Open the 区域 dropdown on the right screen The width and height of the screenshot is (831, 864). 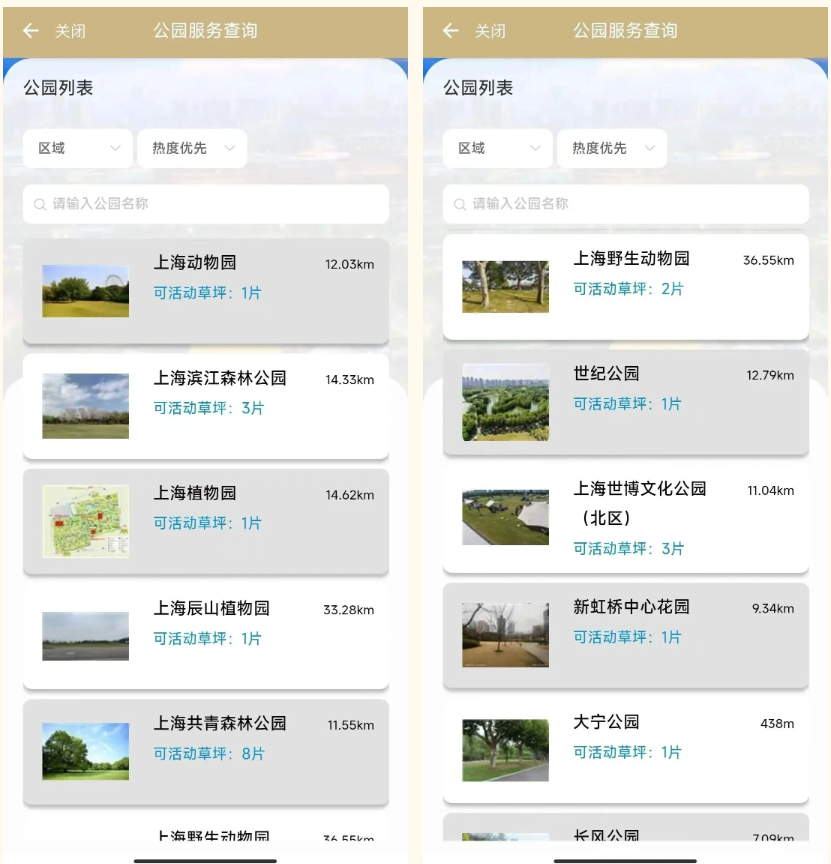pos(498,148)
